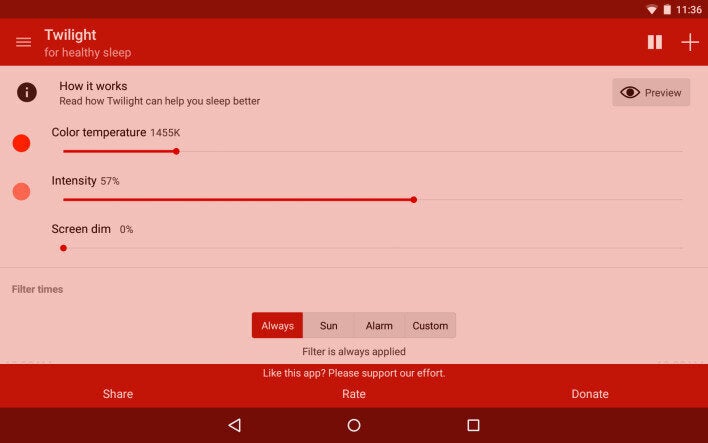Click the Intensity light red circle swatch
This screenshot has width=708, height=443.
[x=21, y=191]
